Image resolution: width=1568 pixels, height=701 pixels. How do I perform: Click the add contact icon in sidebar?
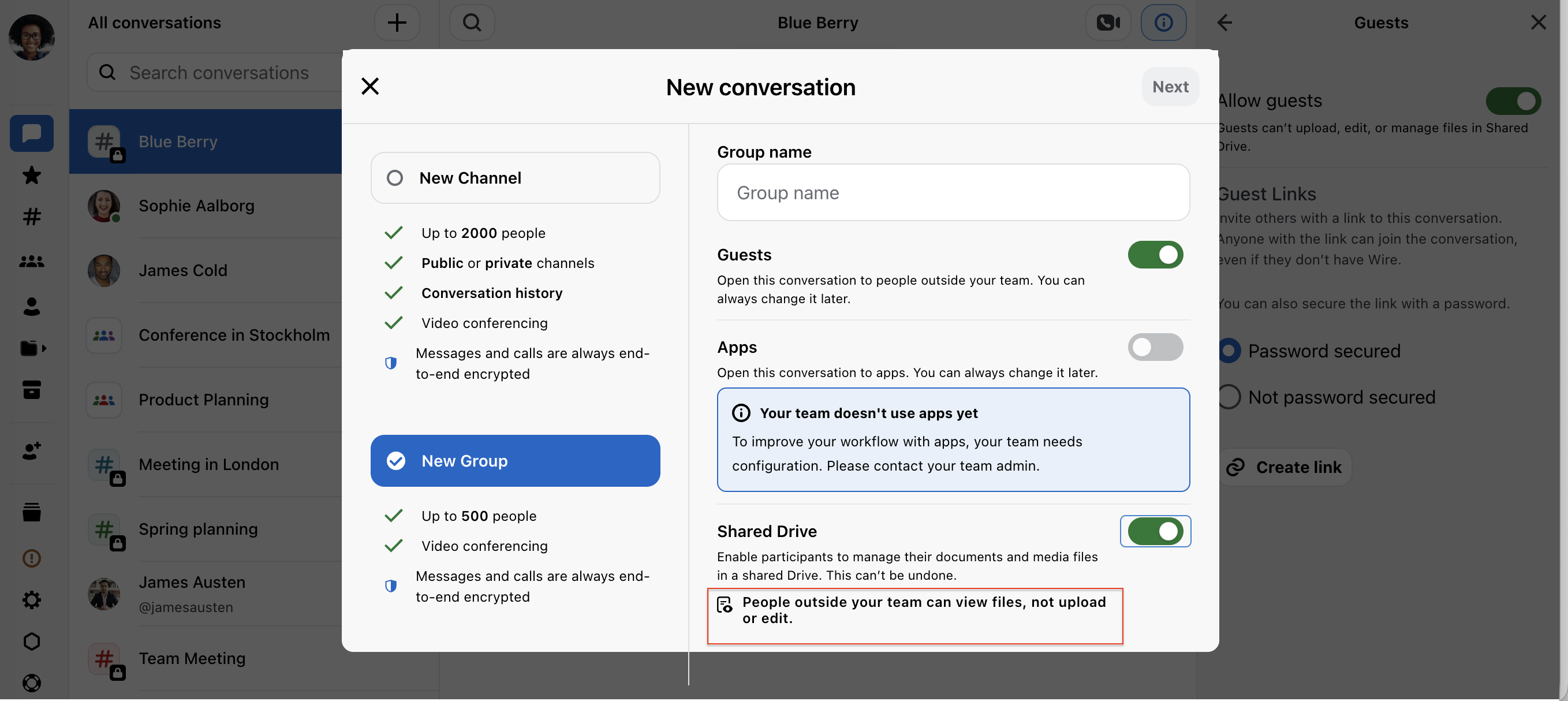[x=31, y=451]
